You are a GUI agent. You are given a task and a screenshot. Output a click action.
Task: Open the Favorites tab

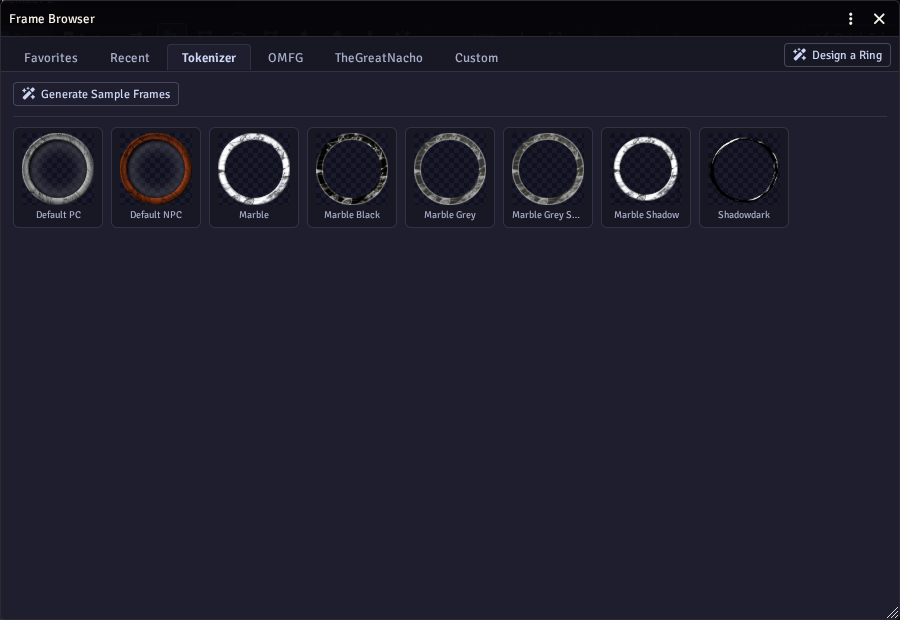click(51, 57)
